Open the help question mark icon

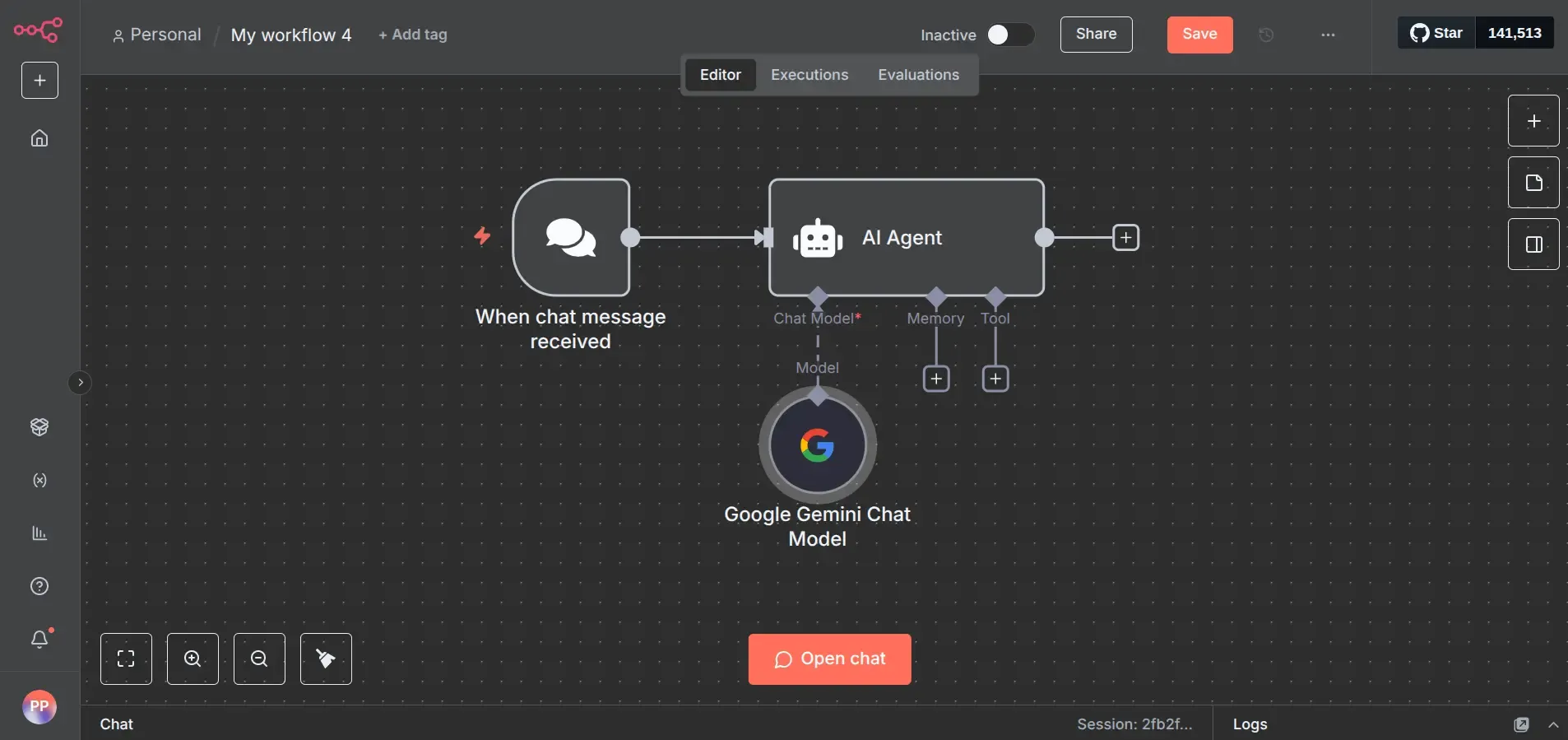pyautogui.click(x=39, y=586)
